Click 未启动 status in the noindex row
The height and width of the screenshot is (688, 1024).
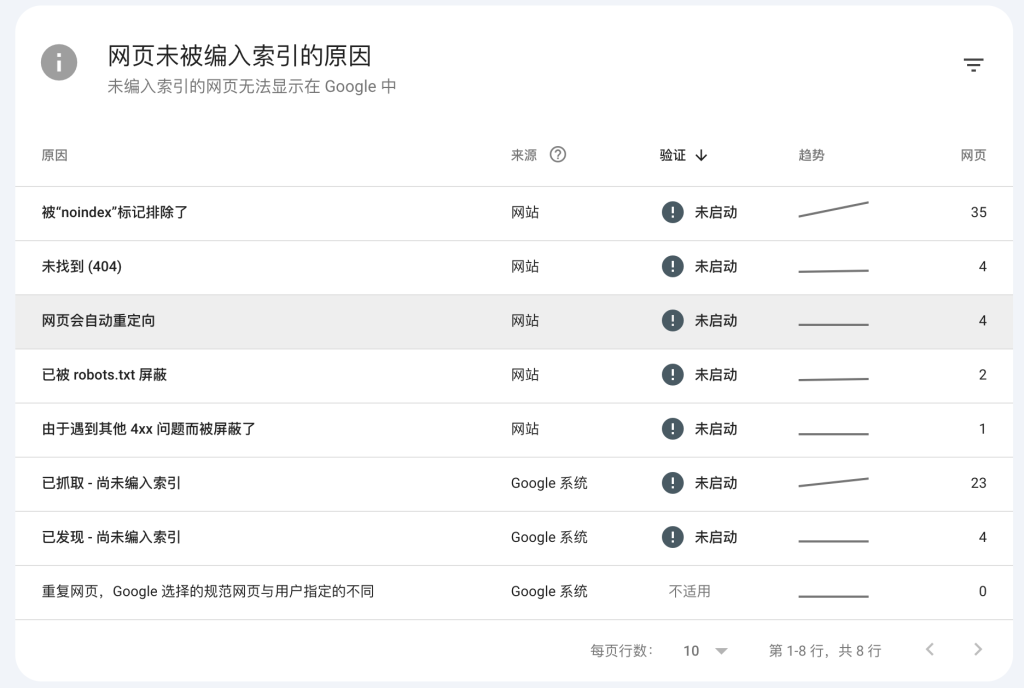click(x=716, y=212)
